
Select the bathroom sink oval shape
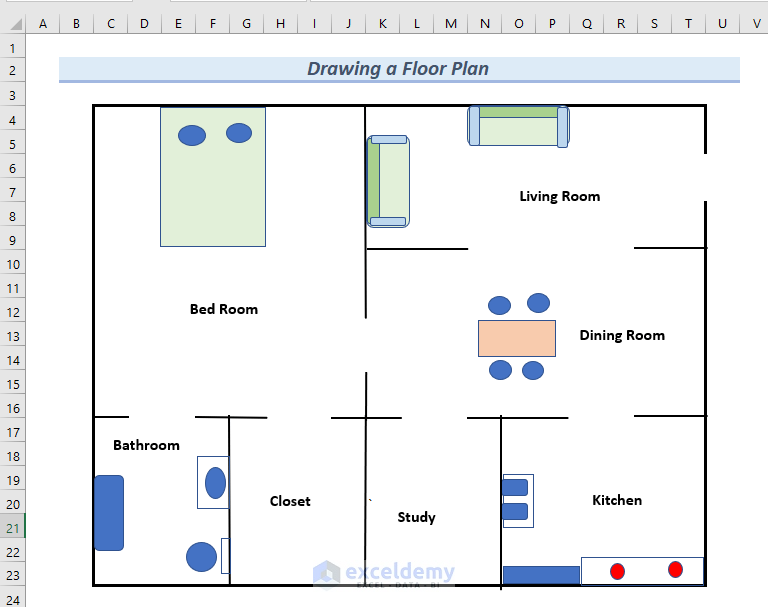coord(216,483)
